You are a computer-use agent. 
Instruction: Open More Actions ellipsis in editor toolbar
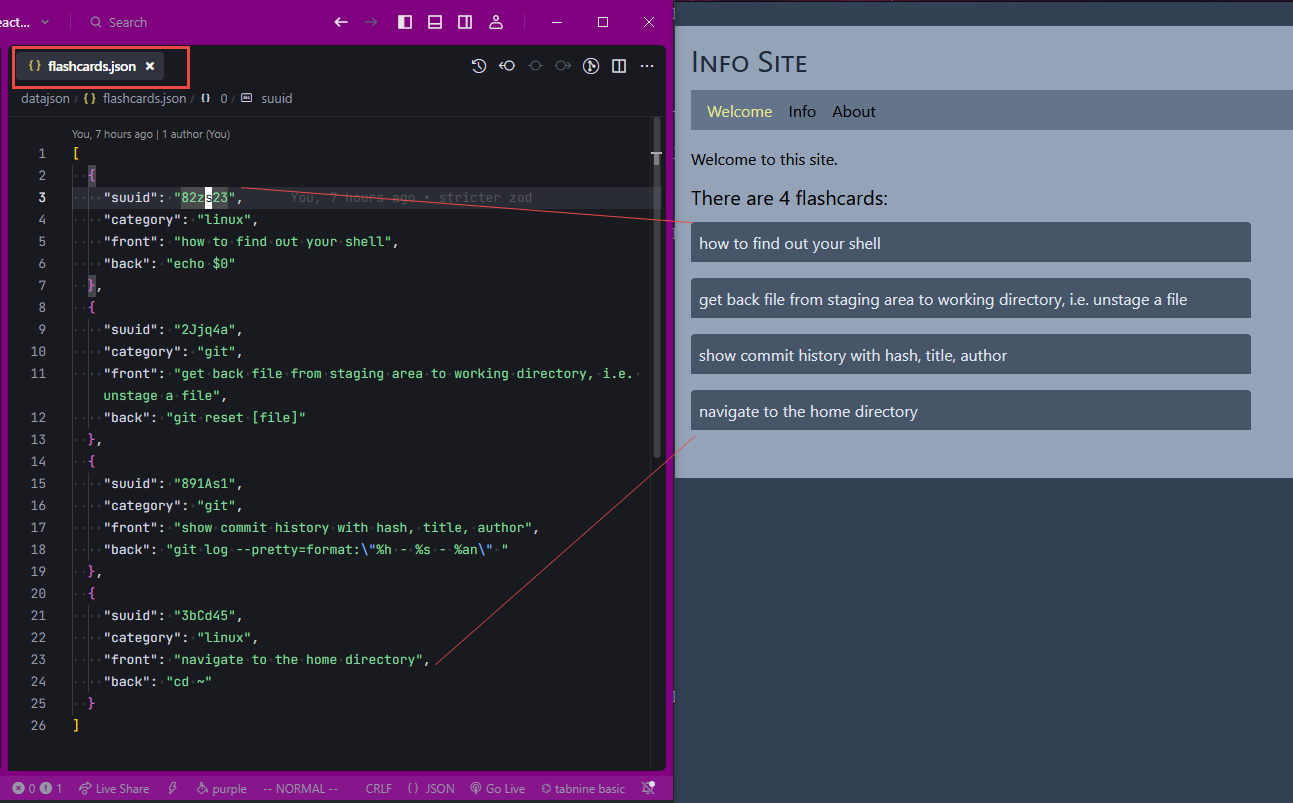pyautogui.click(x=647, y=66)
